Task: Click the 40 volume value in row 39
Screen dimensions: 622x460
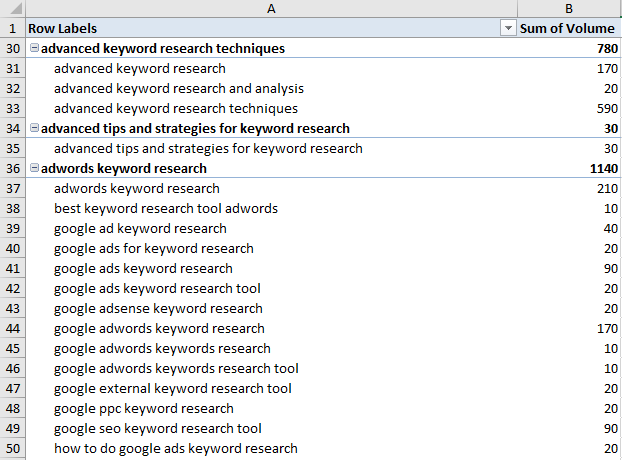Action: coord(569,228)
